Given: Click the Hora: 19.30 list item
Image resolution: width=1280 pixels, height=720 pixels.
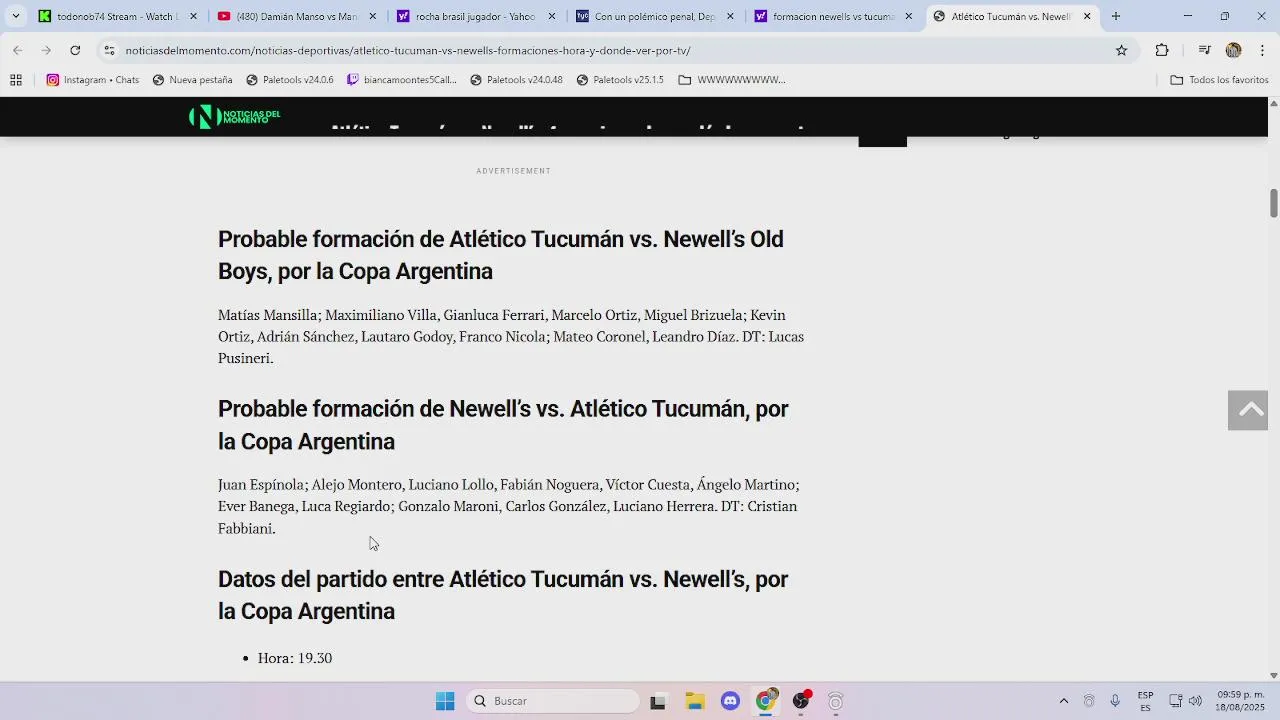Looking at the screenshot, I should click(x=295, y=658).
